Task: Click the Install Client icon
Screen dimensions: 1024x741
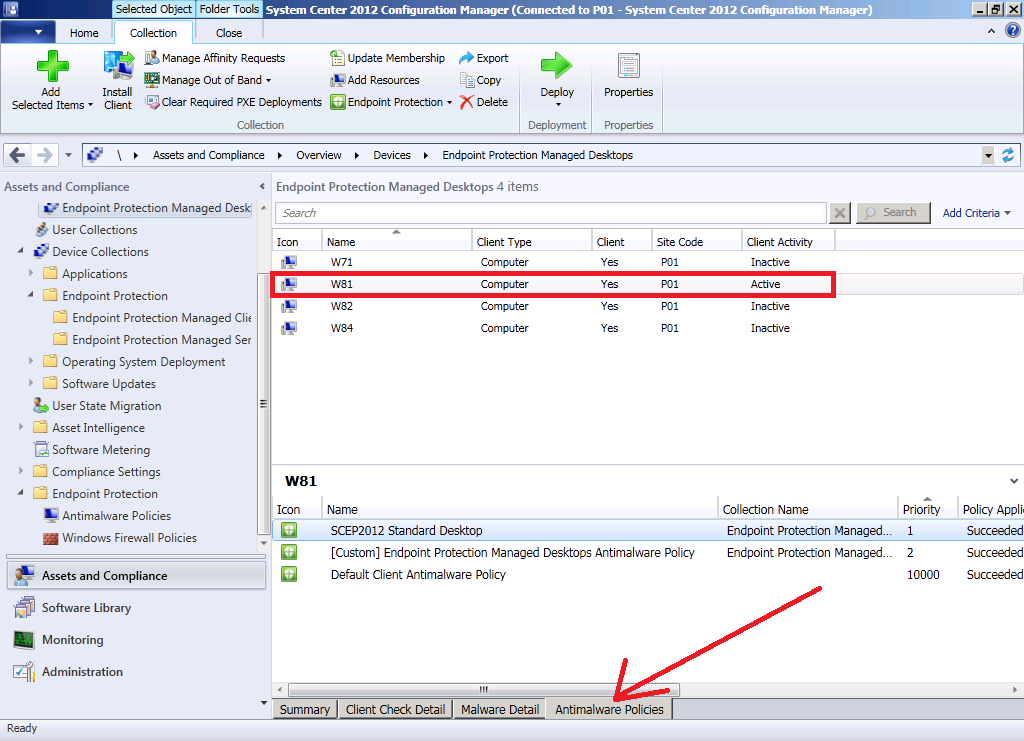Action: tap(118, 66)
